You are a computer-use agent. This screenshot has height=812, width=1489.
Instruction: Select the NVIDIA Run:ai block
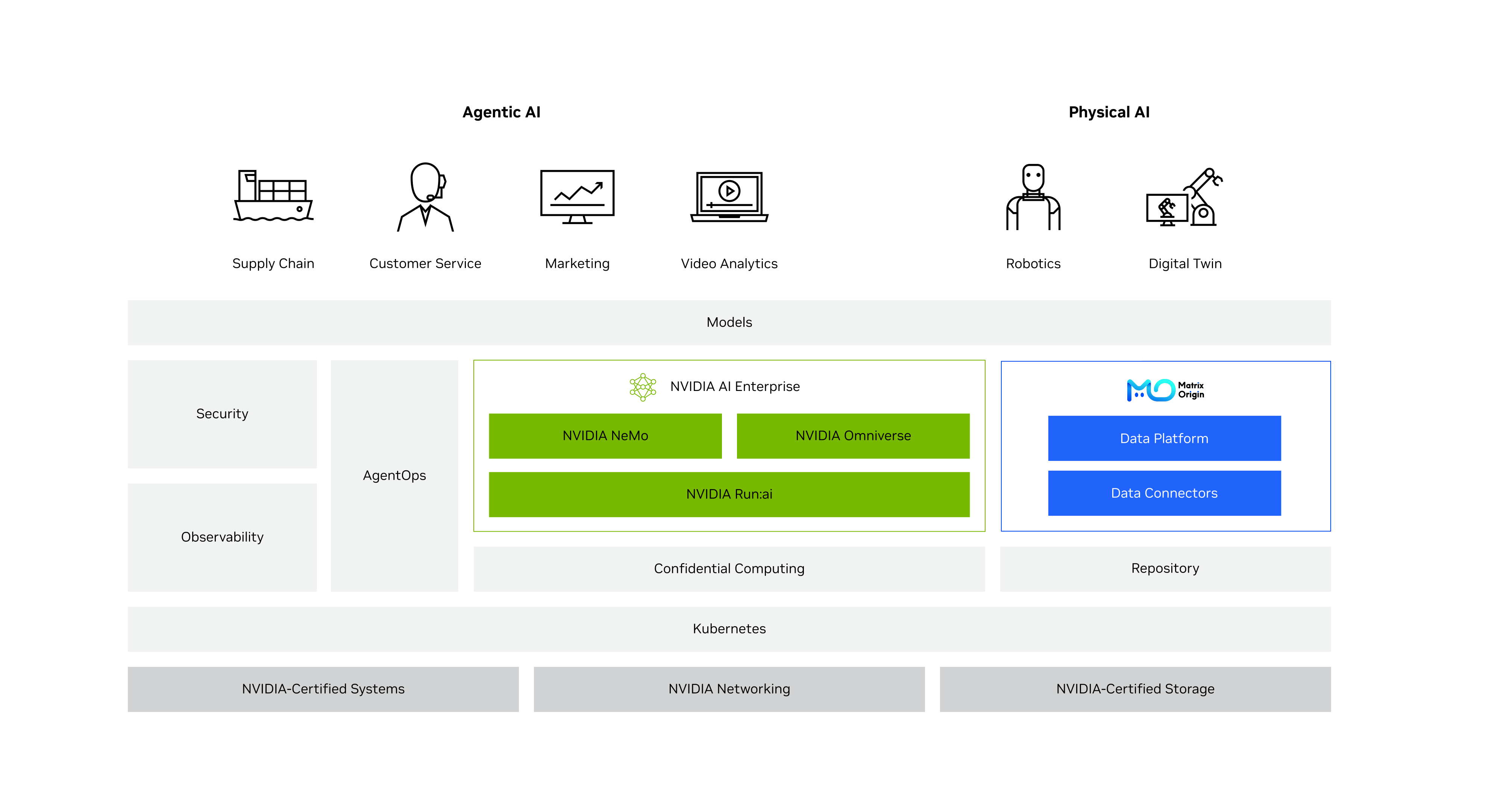click(x=729, y=495)
